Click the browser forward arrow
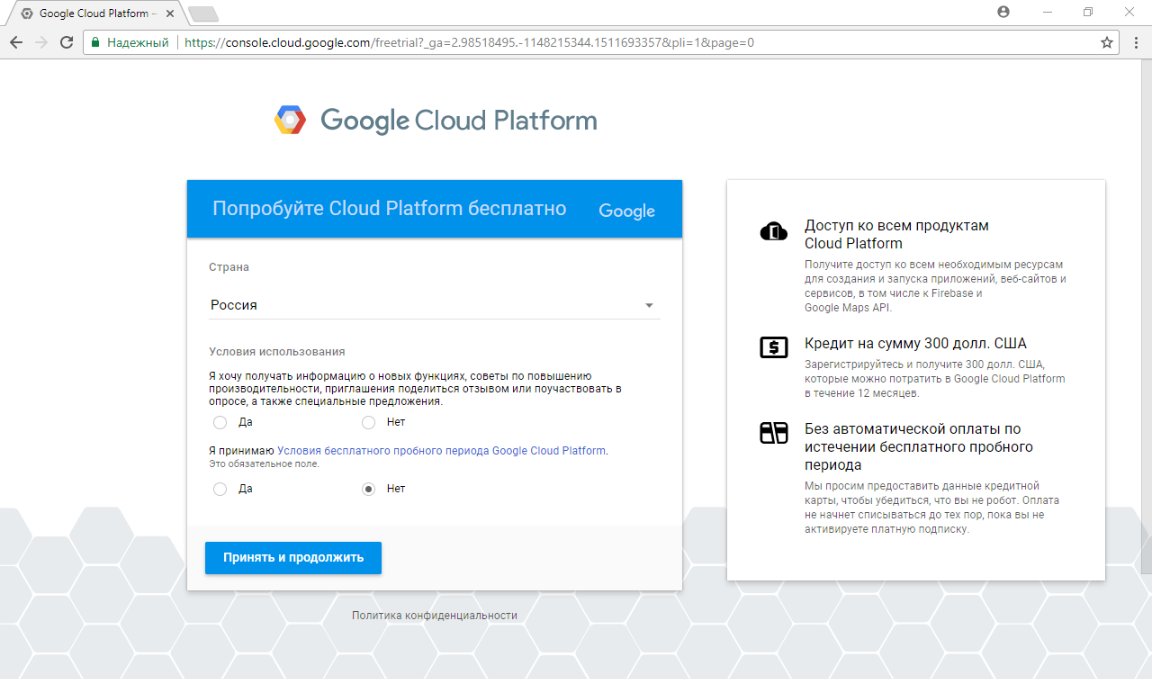 pos(41,43)
